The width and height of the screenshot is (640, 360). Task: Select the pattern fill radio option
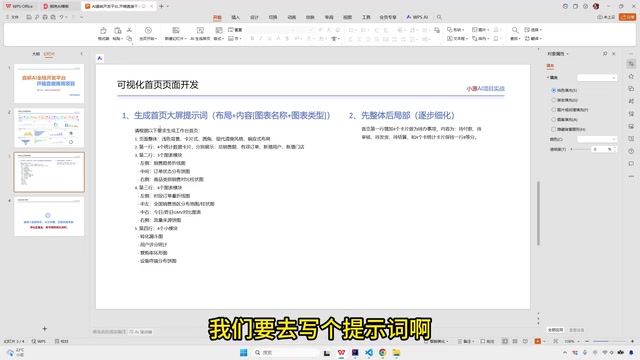point(554,120)
